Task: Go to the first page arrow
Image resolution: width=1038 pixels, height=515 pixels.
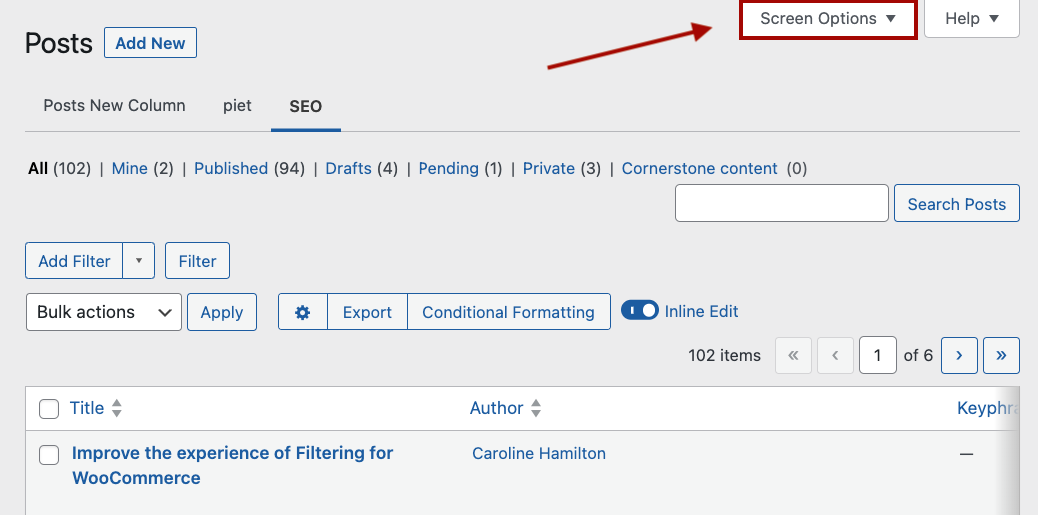Action: coord(793,355)
